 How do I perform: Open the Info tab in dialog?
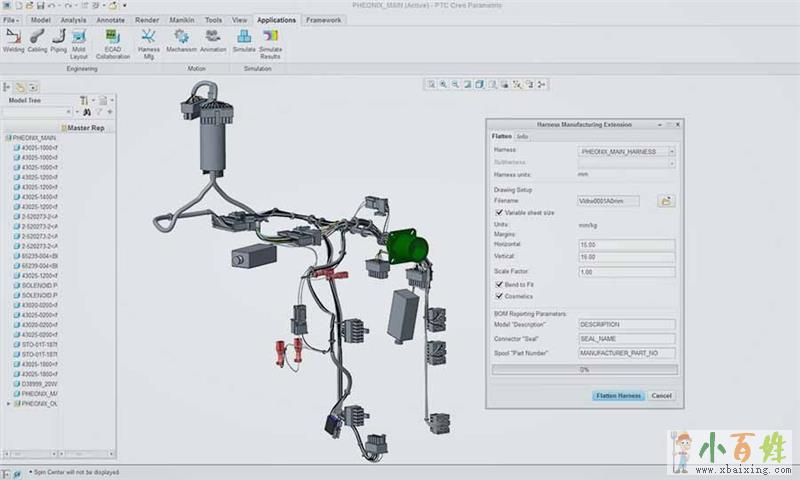(x=523, y=135)
